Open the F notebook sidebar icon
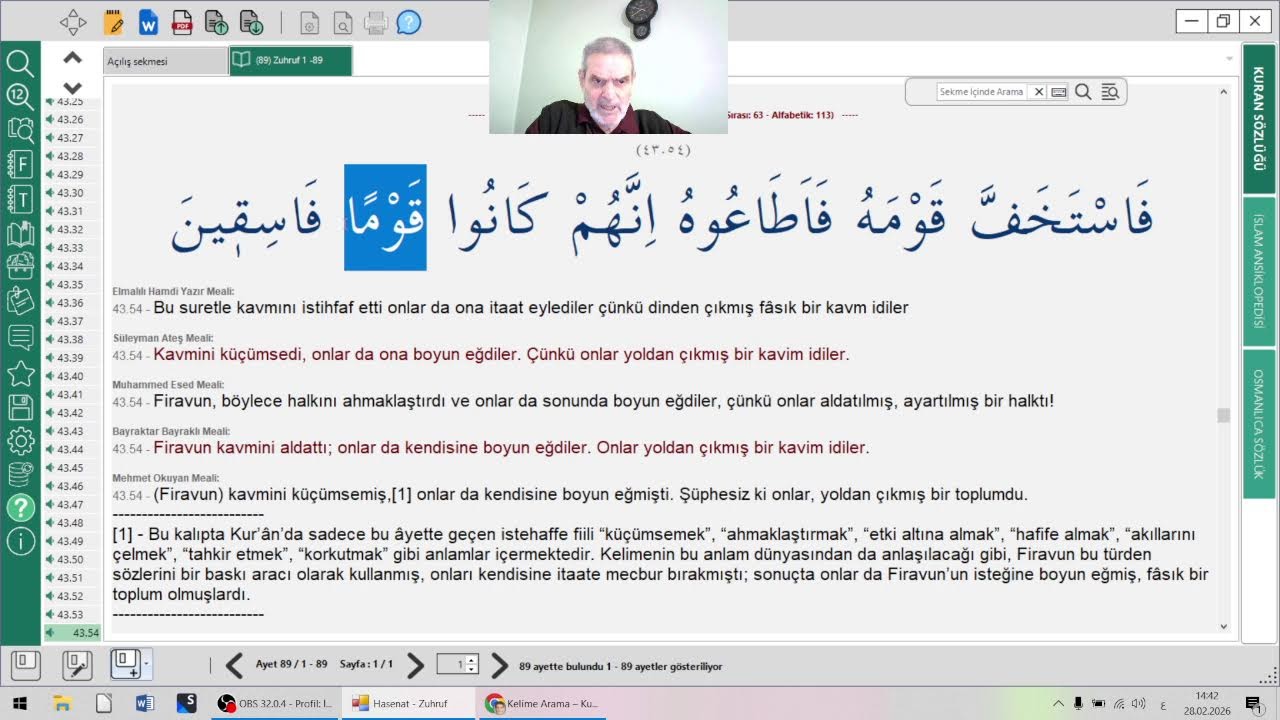The image size is (1280, 720). pyautogui.click(x=20, y=163)
